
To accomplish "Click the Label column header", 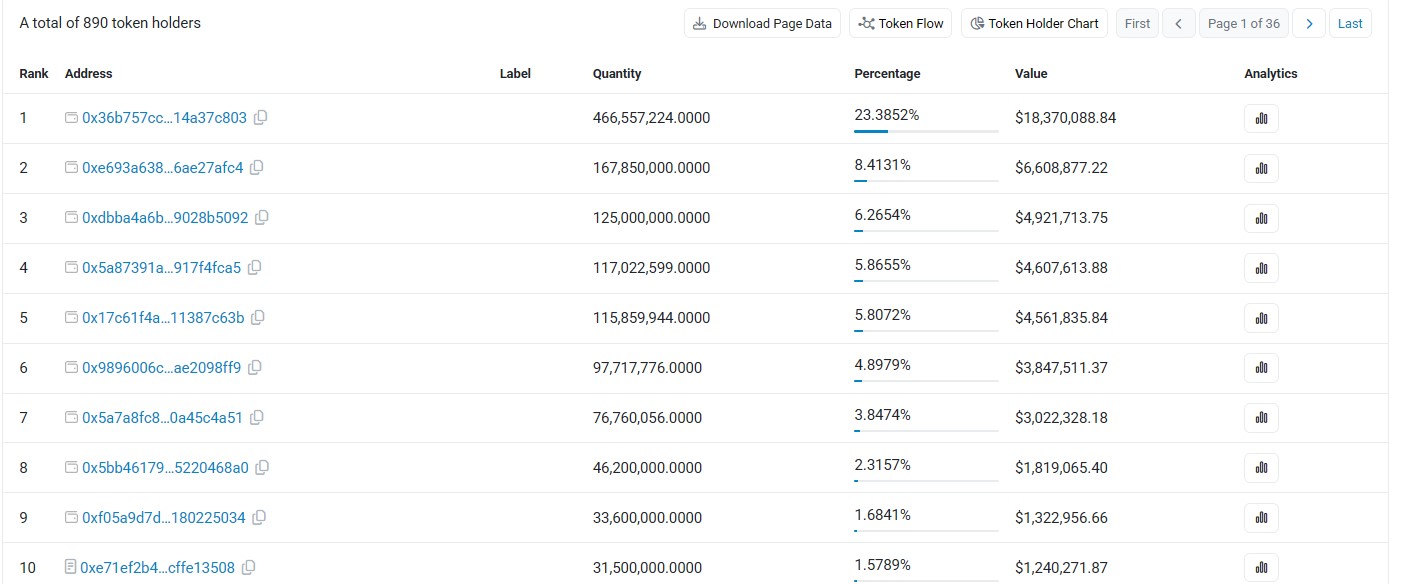I will (515, 74).
